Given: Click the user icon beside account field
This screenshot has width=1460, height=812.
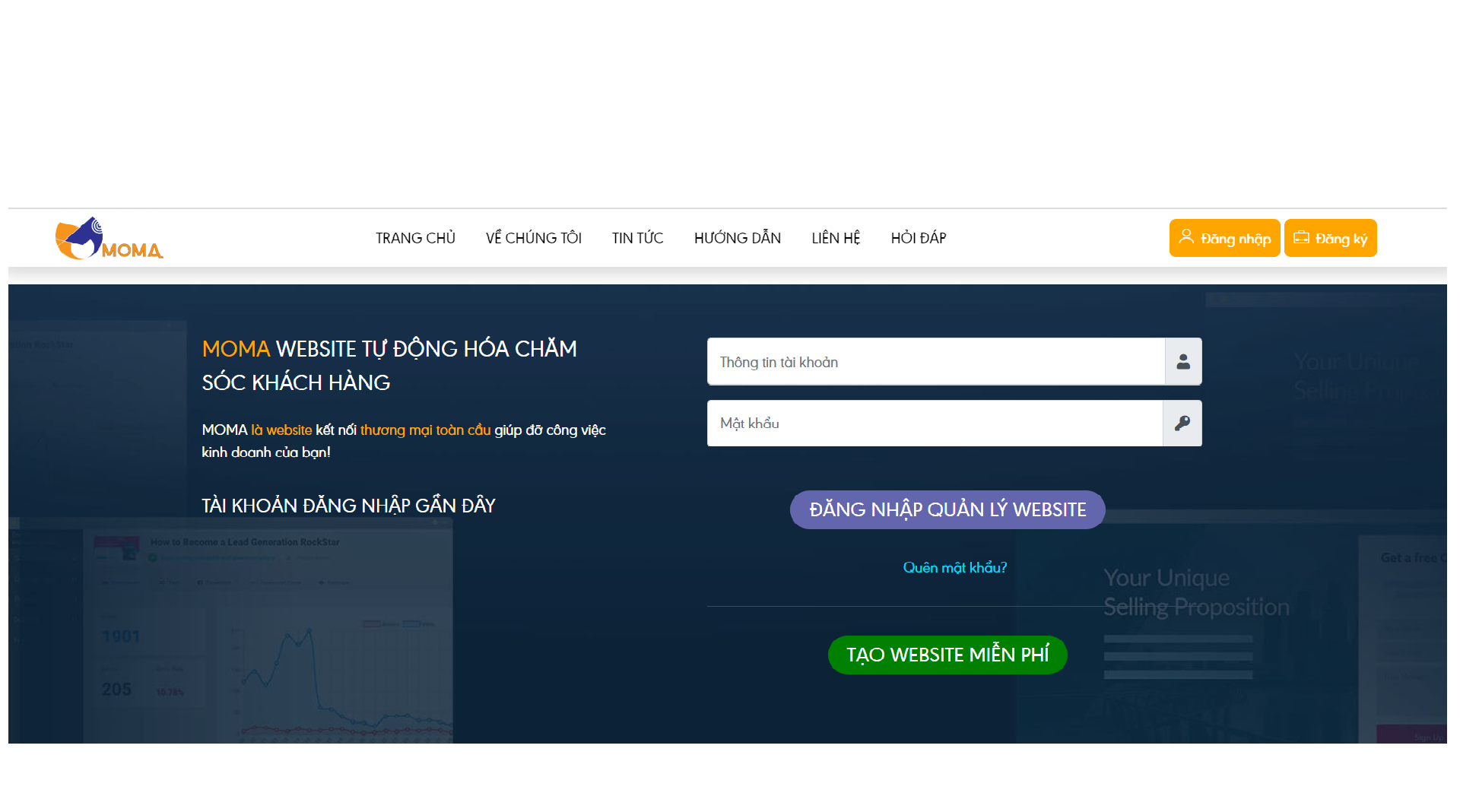Looking at the screenshot, I should pyautogui.click(x=1183, y=362).
